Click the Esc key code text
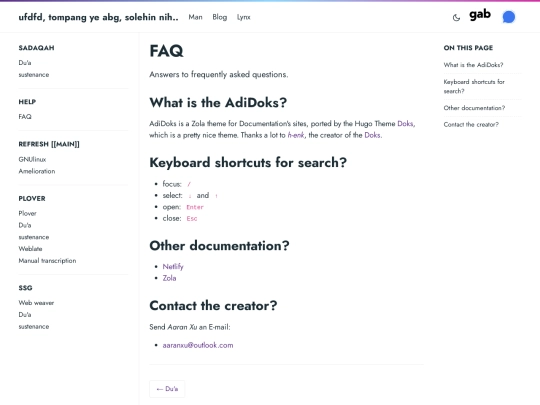The height and width of the screenshot is (405, 540). coord(192,219)
